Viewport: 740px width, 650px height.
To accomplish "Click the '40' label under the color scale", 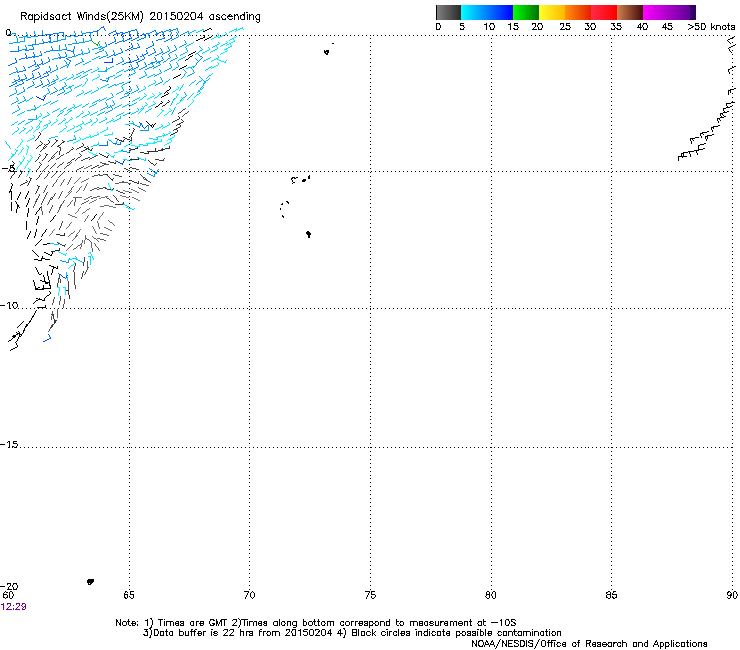I will [642, 26].
